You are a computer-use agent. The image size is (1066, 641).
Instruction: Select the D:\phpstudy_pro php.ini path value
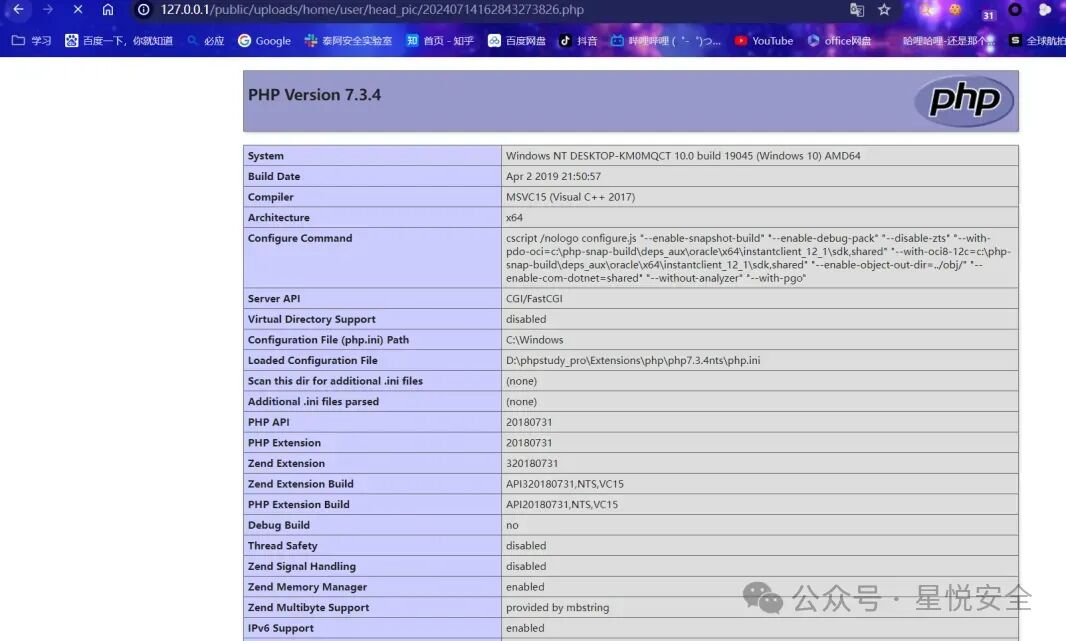pyautogui.click(x=633, y=360)
